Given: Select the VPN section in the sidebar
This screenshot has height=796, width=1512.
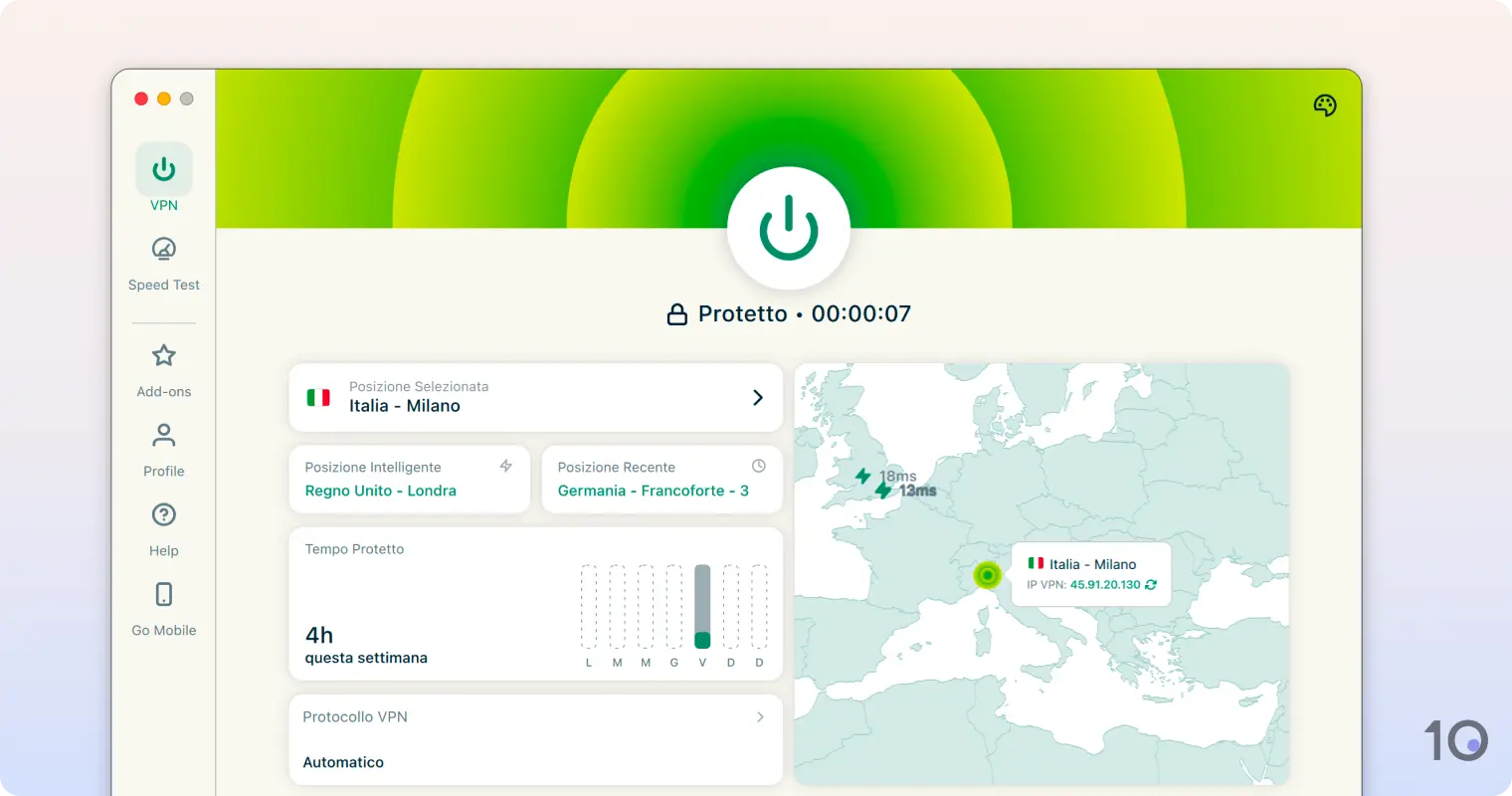Looking at the screenshot, I should [163, 179].
